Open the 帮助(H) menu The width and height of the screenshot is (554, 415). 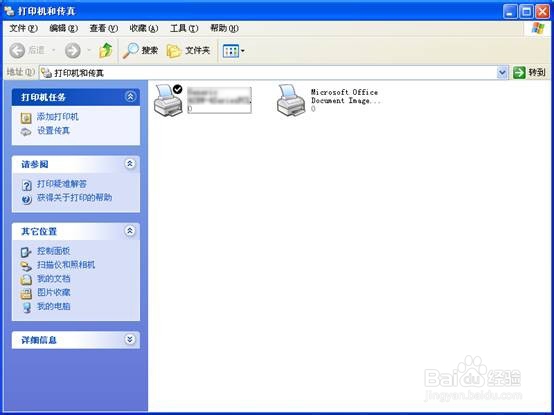(x=224, y=28)
